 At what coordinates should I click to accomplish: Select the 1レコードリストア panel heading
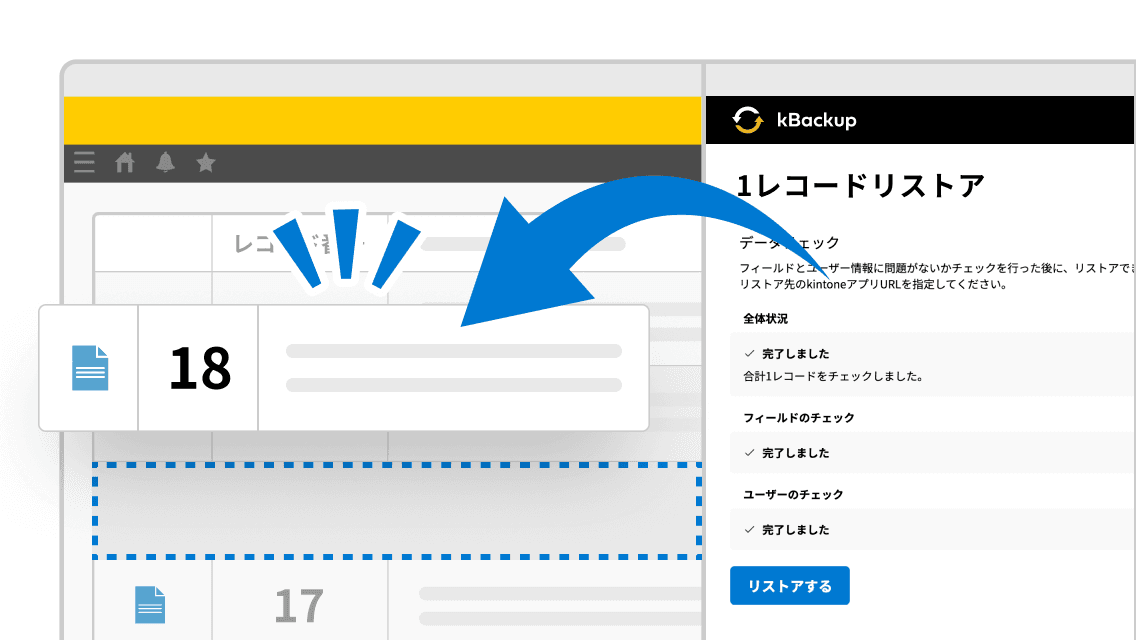coord(858,184)
